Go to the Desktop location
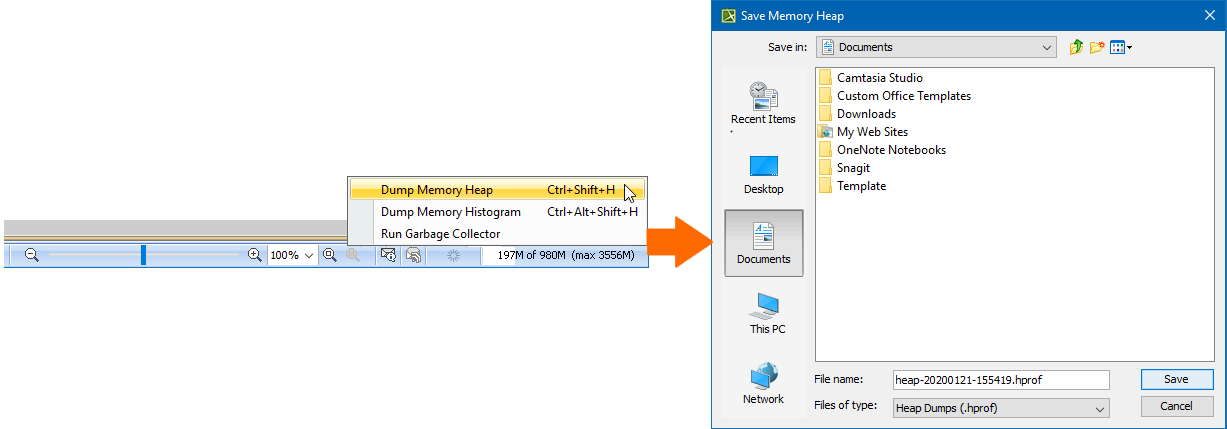Screen dimensions: 1227x429 (763, 174)
